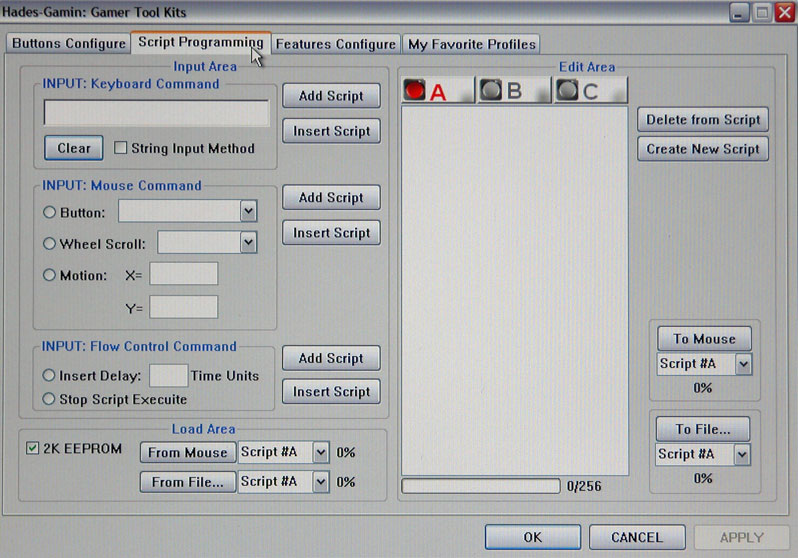798x558 pixels.
Task: Click the script size progress bar
Action: coord(481,486)
